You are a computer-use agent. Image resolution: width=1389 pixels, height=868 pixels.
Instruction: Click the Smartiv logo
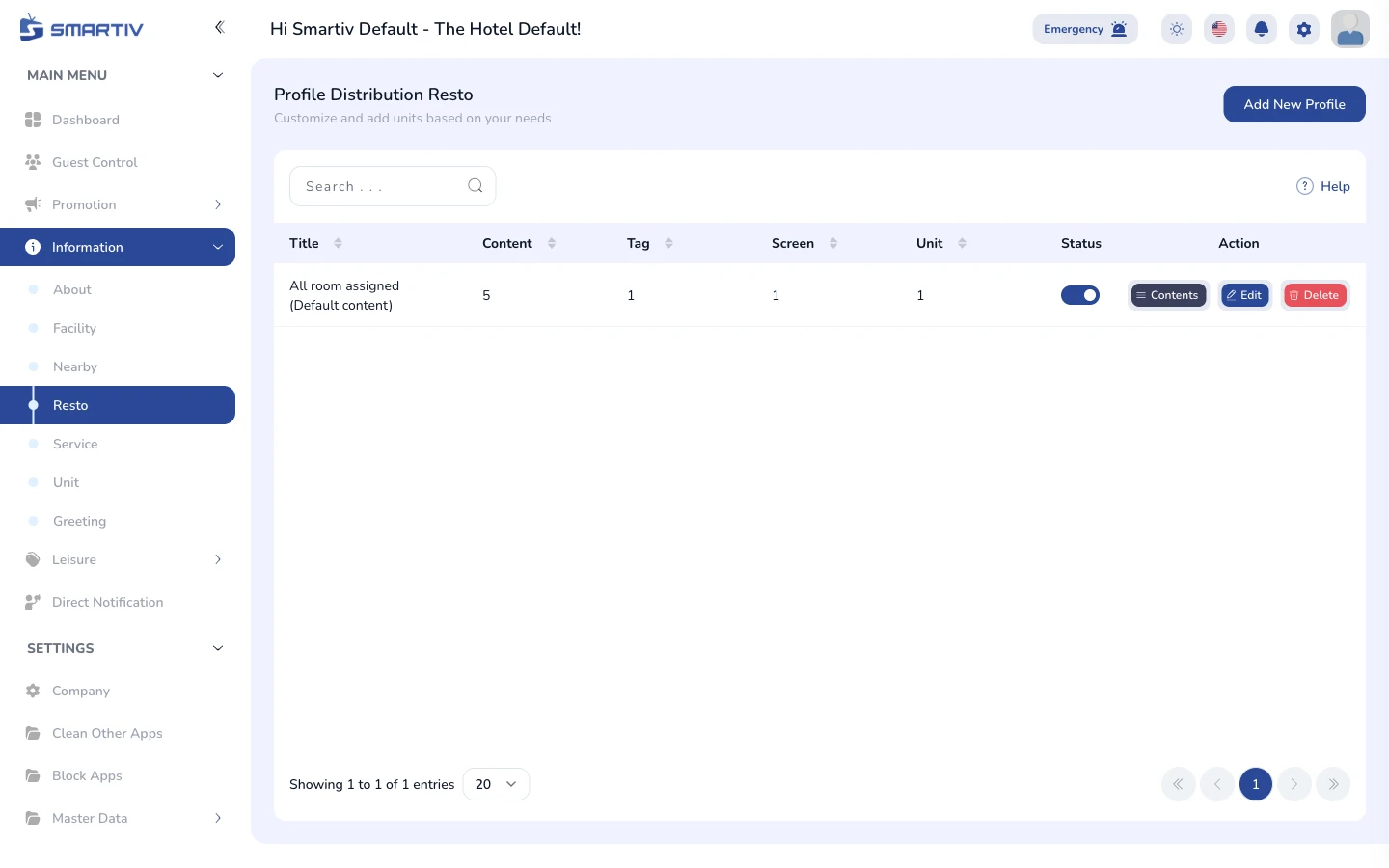tap(81, 28)
